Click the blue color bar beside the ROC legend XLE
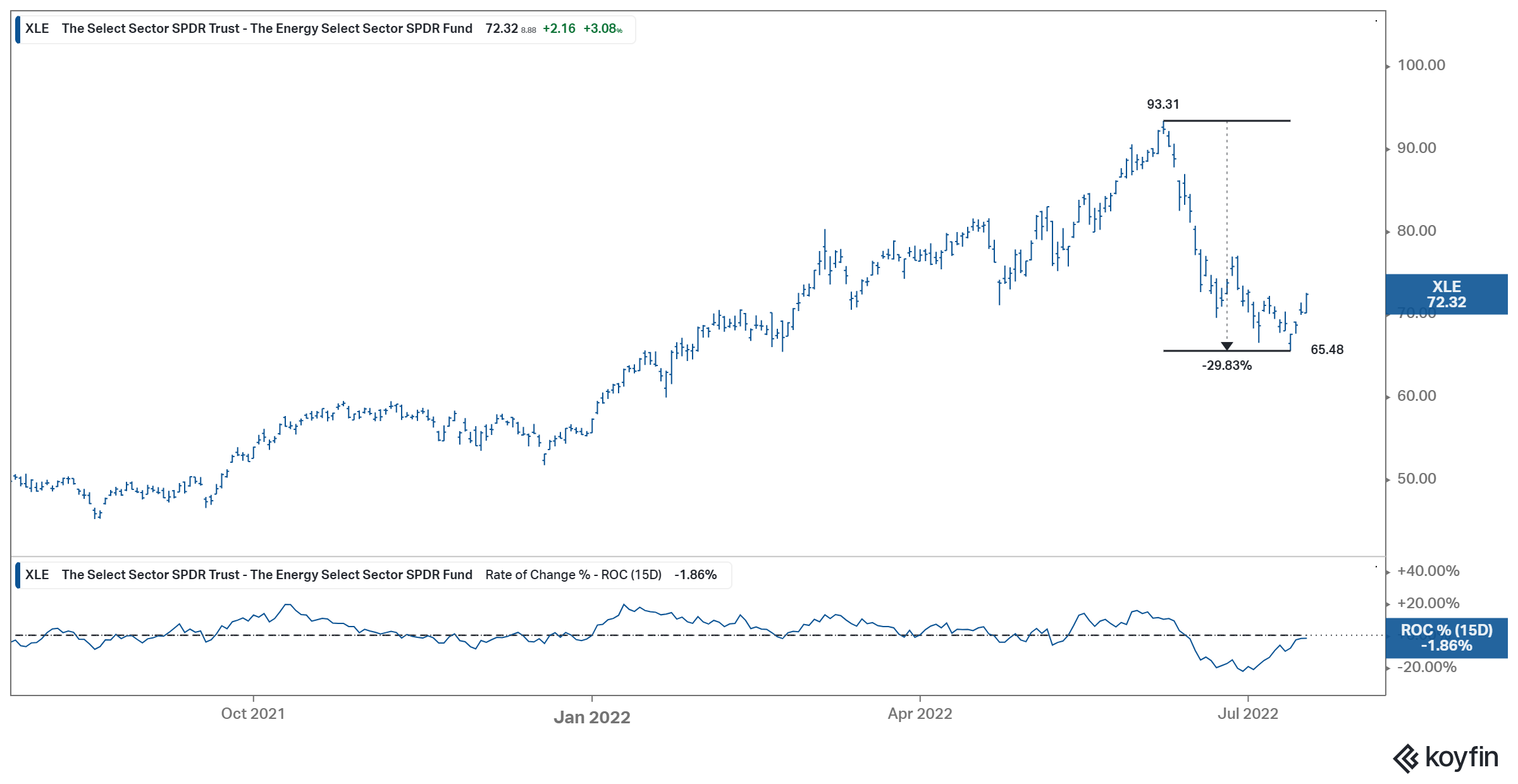This screenshot has width=1518, height=784. pyautogui.click(x=18, y=575)
